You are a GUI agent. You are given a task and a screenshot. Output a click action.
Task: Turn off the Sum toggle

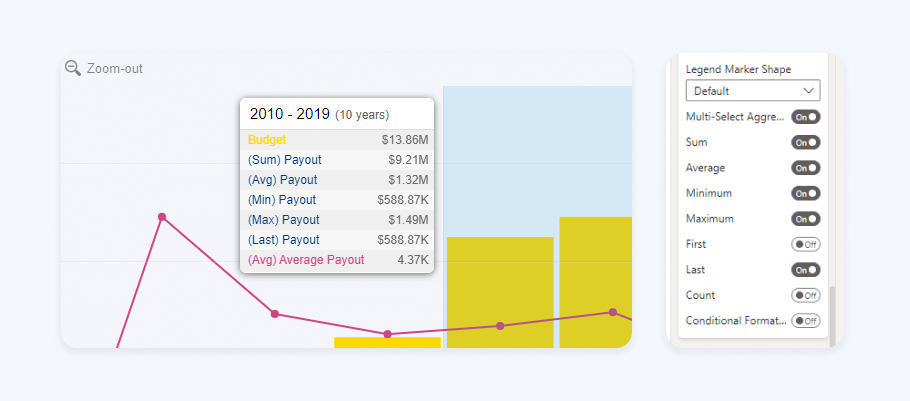tap(805, 142)
